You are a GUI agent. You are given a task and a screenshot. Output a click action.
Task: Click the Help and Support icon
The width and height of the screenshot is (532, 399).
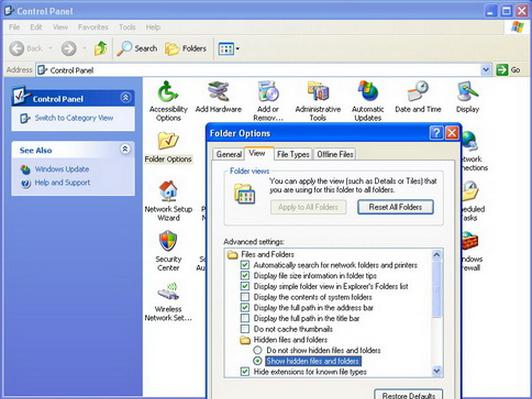pos(25,183)
